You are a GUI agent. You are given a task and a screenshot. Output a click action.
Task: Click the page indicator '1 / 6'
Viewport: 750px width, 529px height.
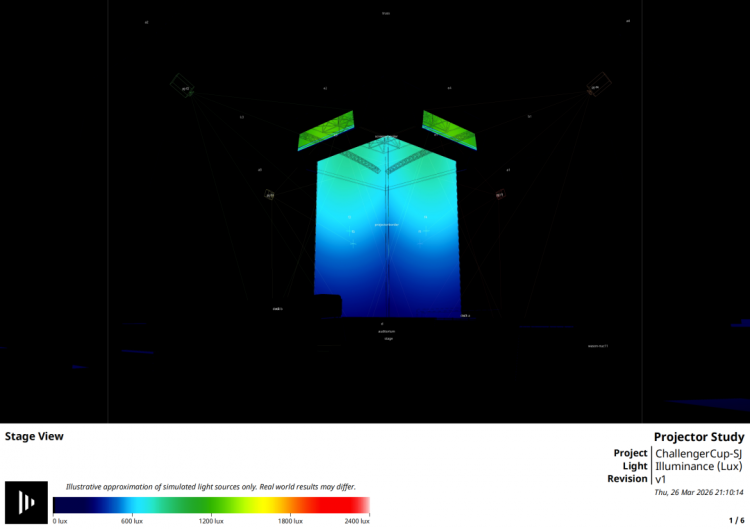[x=737, y=520]
